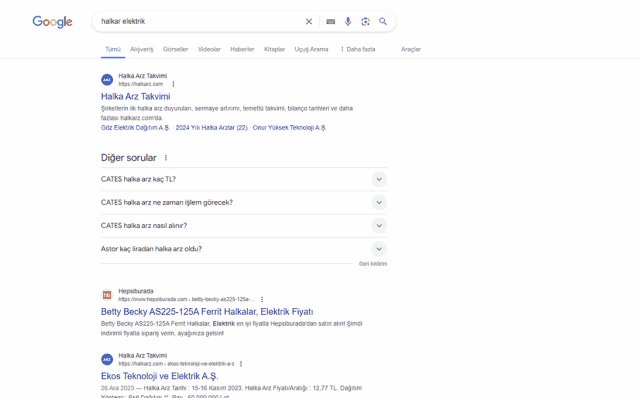Screen dimensions: 640x398
Task: Switch to Görseller tab
Action: coord(176,49)
